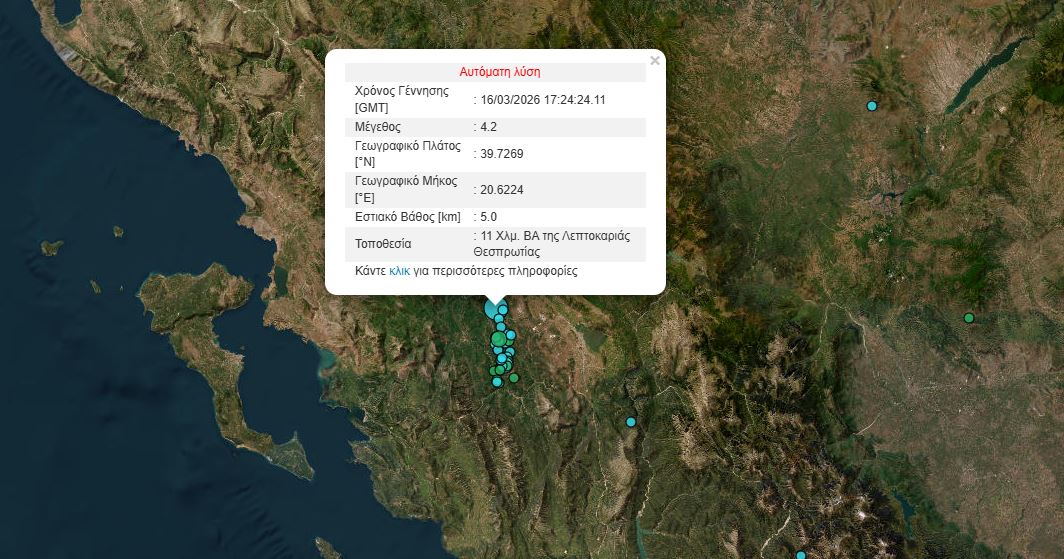Viewport: 1064px width, 559px height.
Task: Click the Τοποθεσία row label
Action: pos(383,244)
